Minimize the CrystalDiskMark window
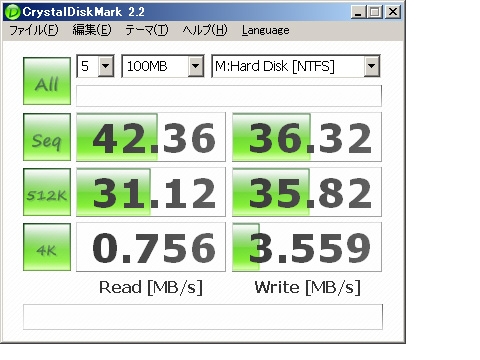 (x=358, y=12)
